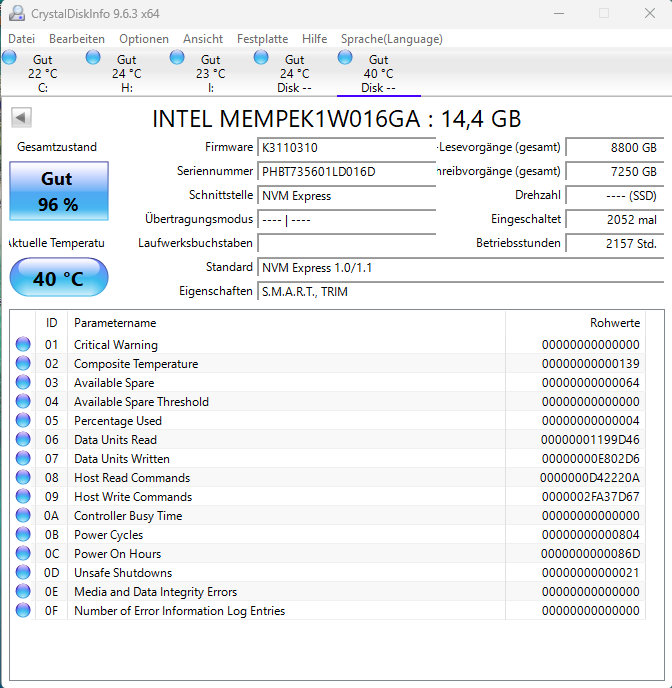The height and width of the screenshot is (688, 672).
Task: Select the Unsafe Shutdowns parameter name
Action: (123, 573)
